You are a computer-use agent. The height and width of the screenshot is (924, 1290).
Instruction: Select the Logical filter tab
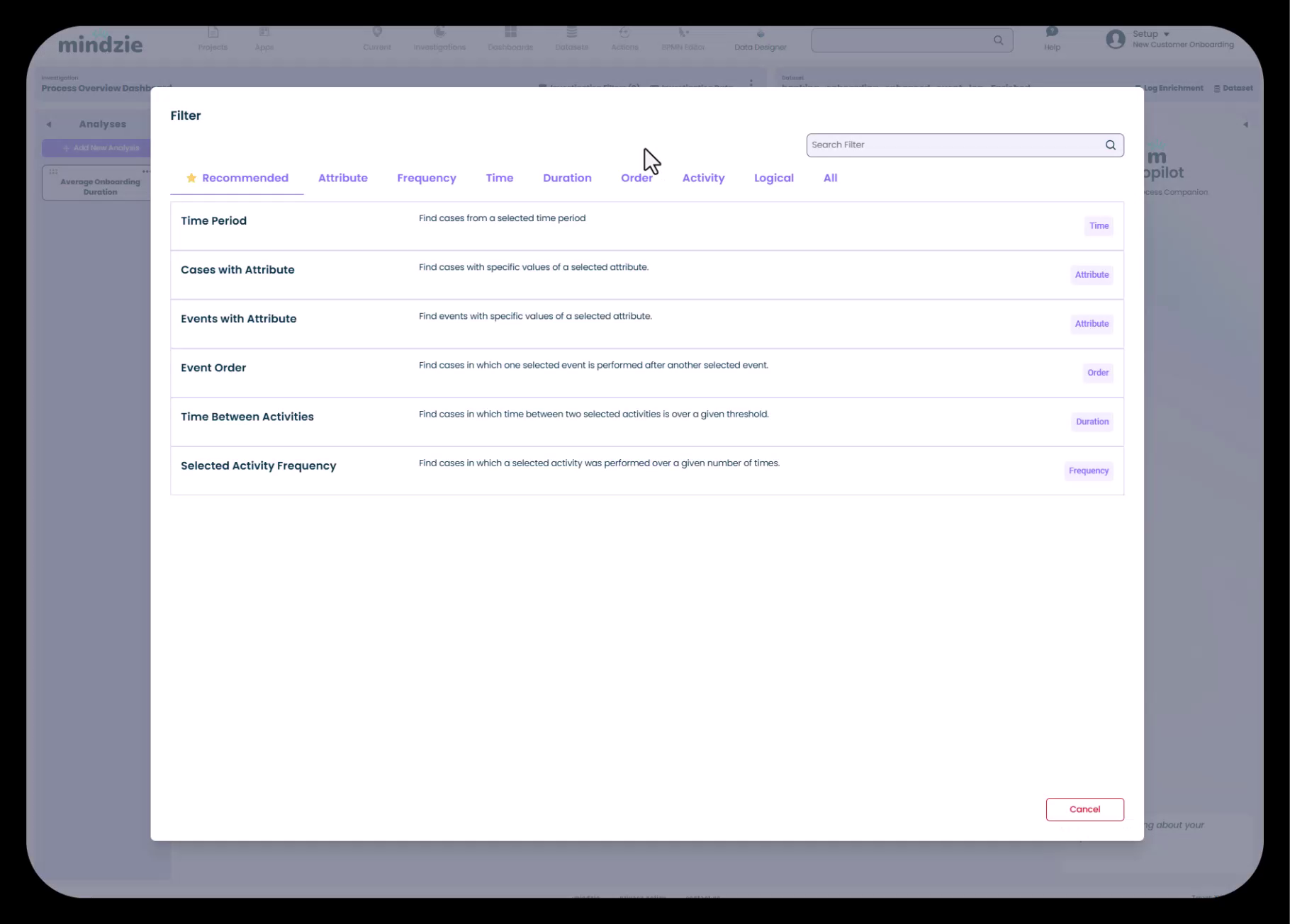773,178
